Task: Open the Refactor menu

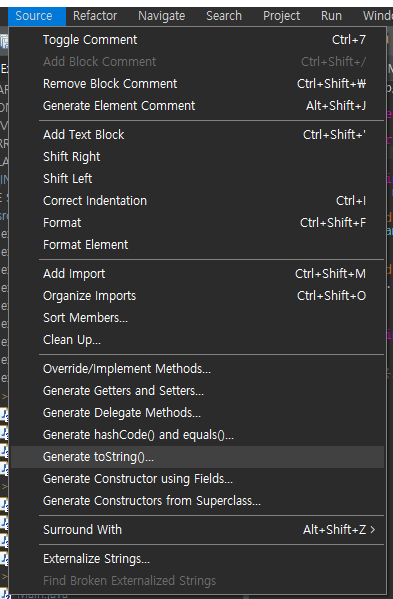Action: 95,16
